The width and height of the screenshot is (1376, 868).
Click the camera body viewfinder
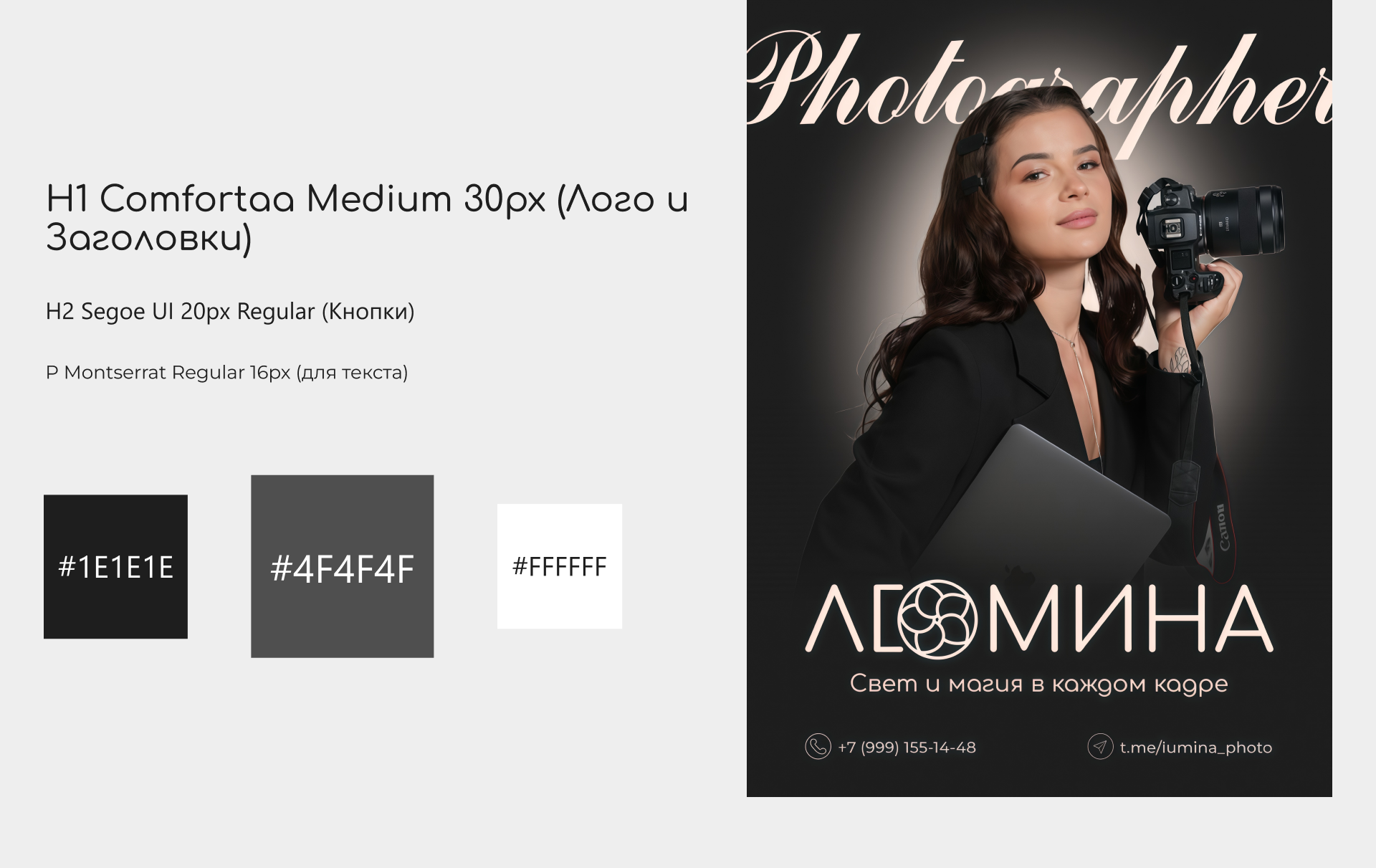1173,228
